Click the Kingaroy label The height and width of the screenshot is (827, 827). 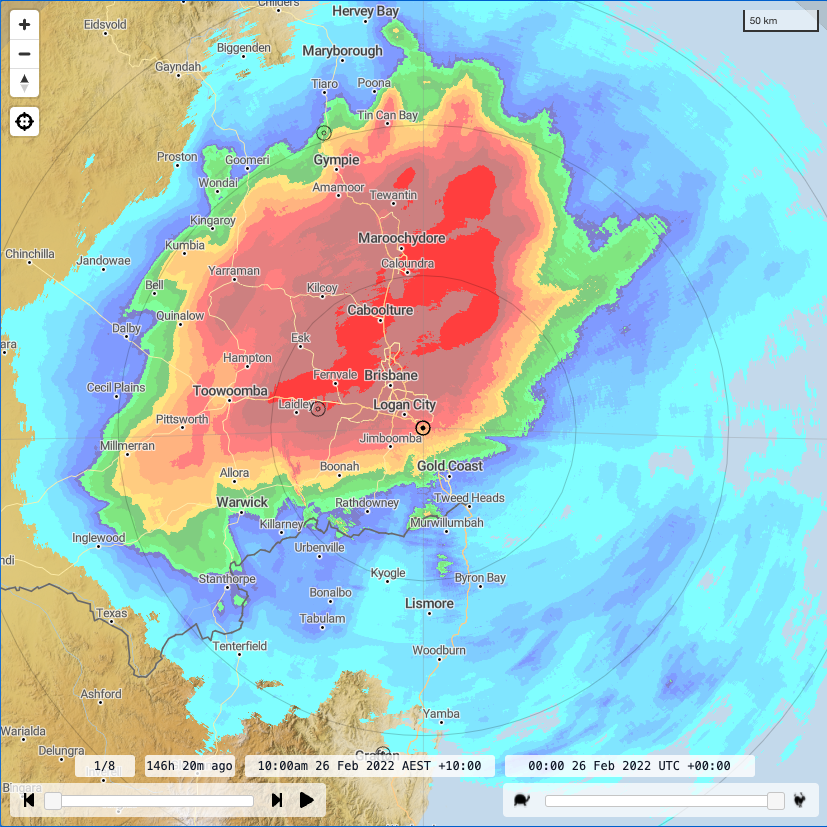click(213, 220)
